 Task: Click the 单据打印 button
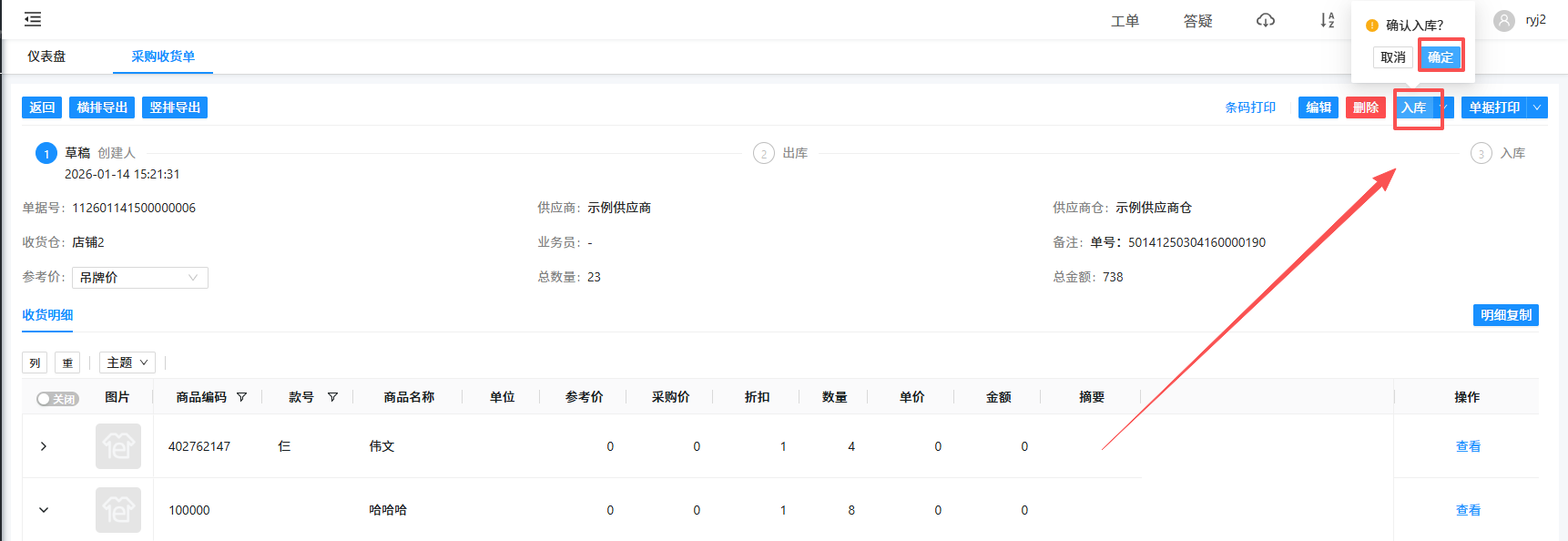click(x=1494, y=107)
